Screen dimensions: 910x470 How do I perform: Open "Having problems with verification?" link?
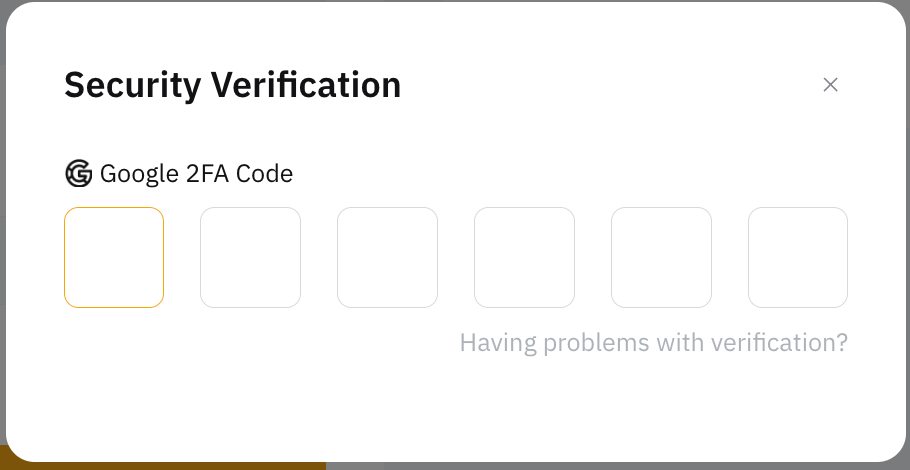[x=653, y=343]
